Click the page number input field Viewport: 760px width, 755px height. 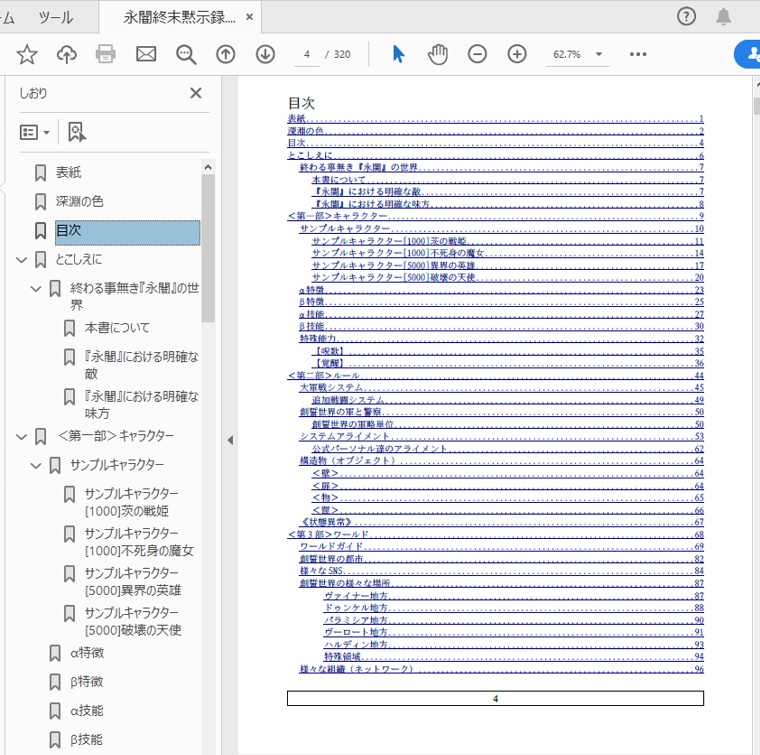point(307,54)
